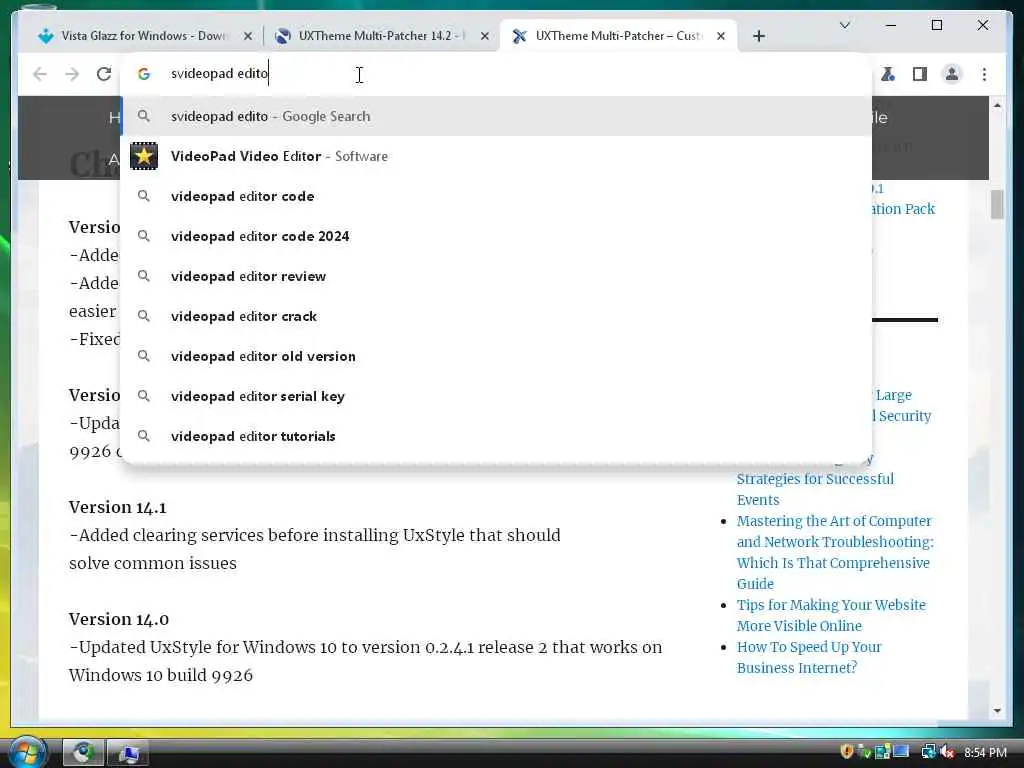1024x768 pixels.
Task: Reload the current page
Action: coord(104,74)
